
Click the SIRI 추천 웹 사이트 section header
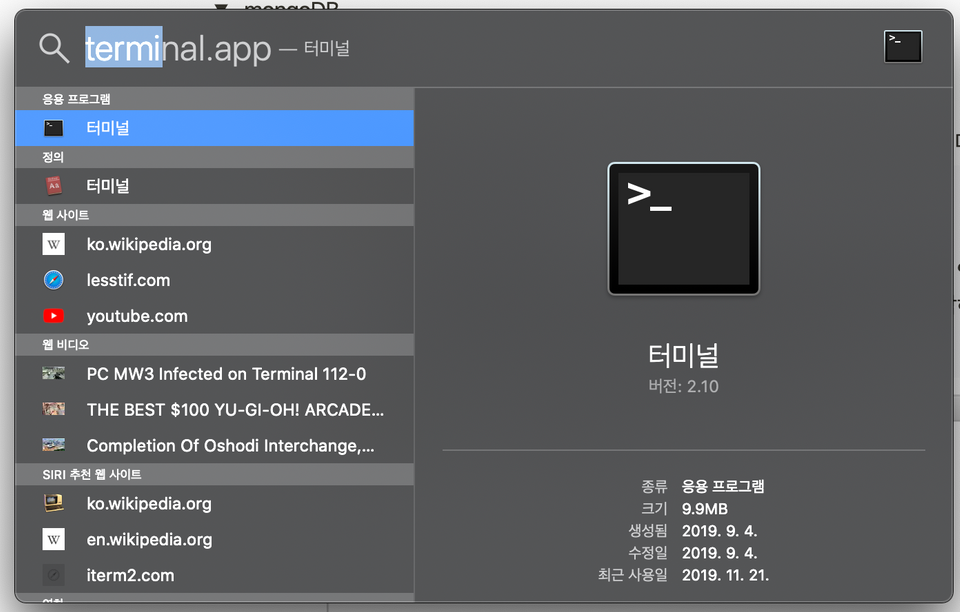pyautogui.click(x=214, y=474)
